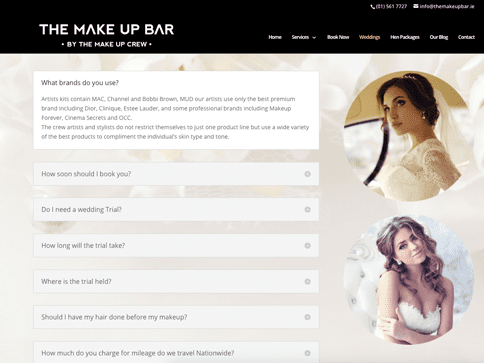Click the Book Now link
Screen dimensions: 484x363
(338, 37)
